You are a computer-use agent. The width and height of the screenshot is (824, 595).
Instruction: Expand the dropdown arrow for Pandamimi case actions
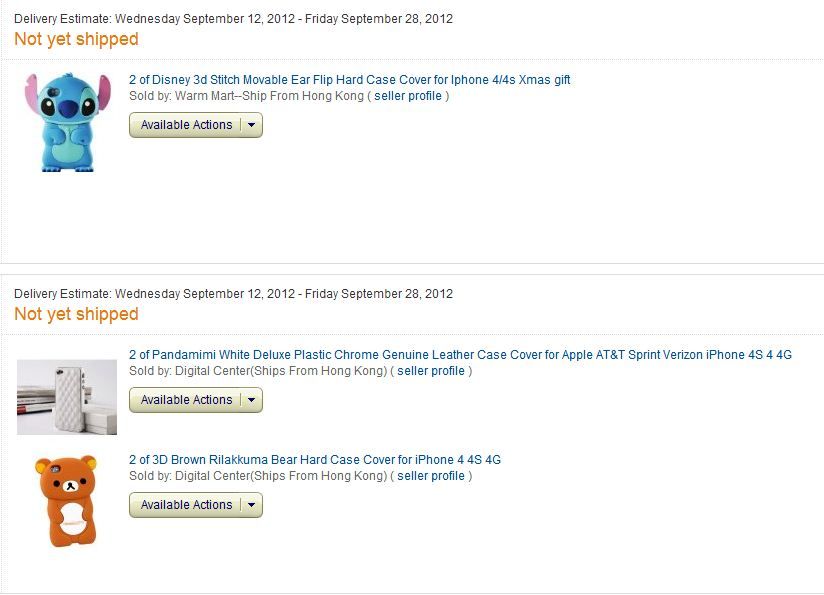point(252,400)
